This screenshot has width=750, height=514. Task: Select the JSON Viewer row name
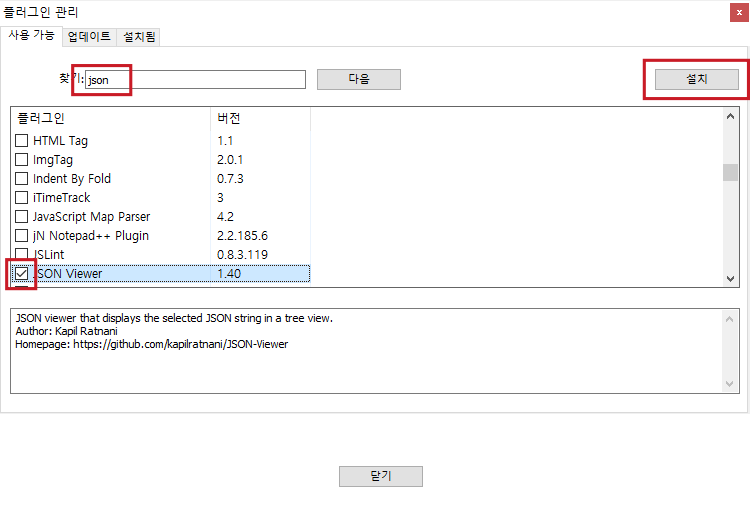pos(67,273)
